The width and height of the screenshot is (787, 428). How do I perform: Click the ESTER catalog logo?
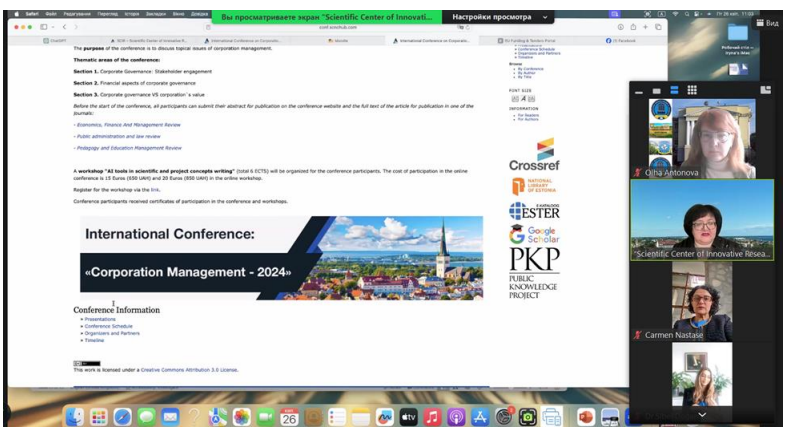coord(534,211)
